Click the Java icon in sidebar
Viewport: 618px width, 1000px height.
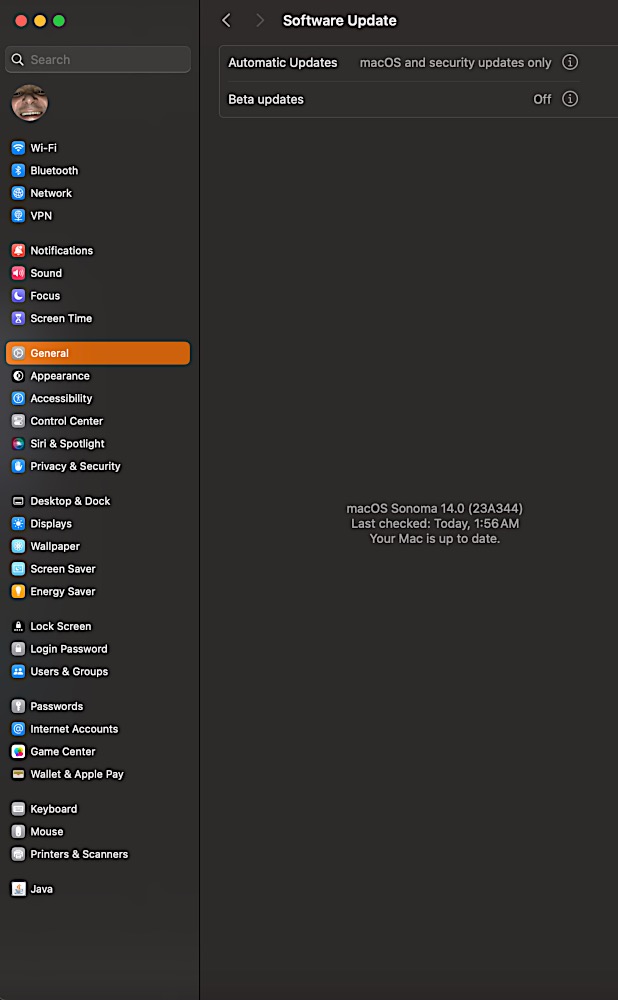(18, 889)
